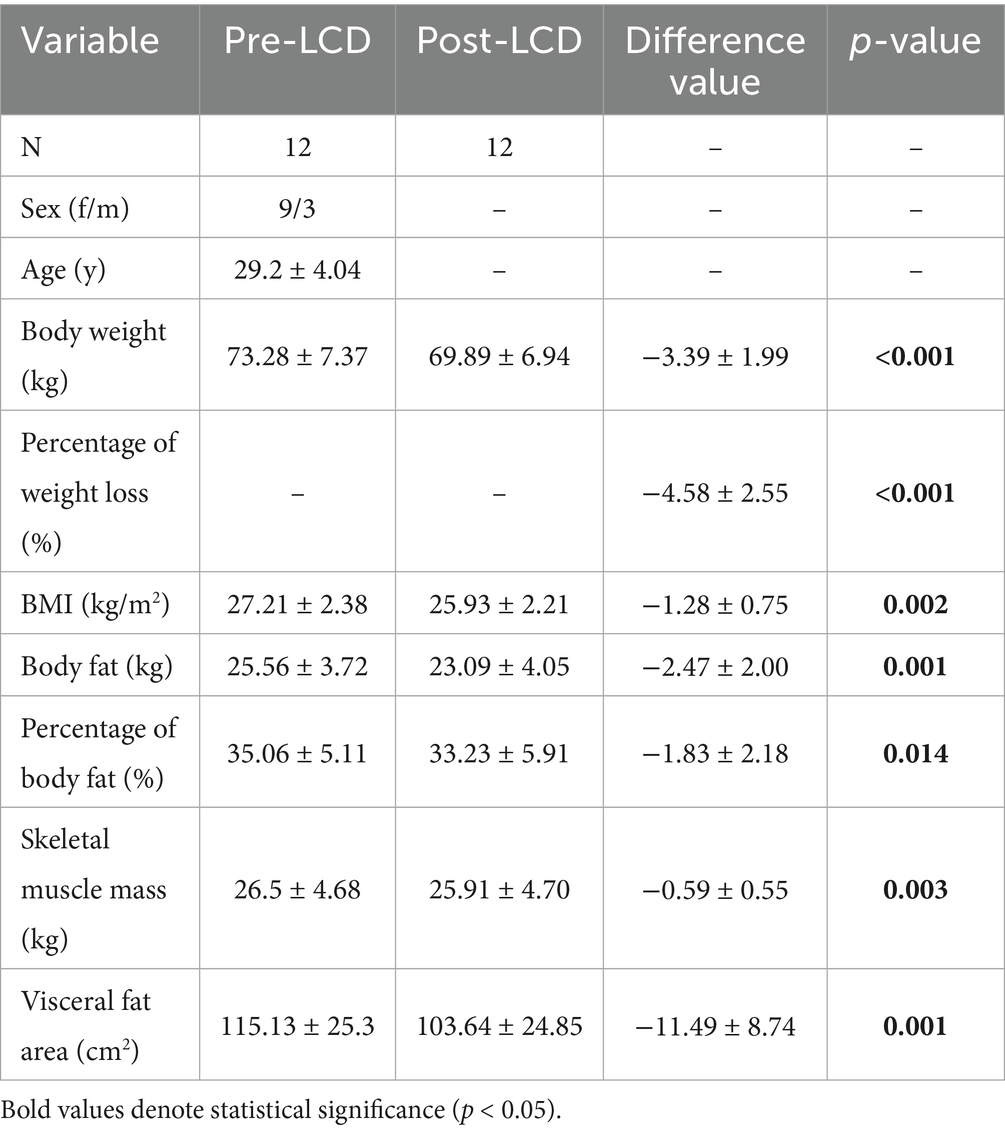The image size is (1005, 1132).
Task: Click the Variable column header
Action: click(x=91, y=41)
